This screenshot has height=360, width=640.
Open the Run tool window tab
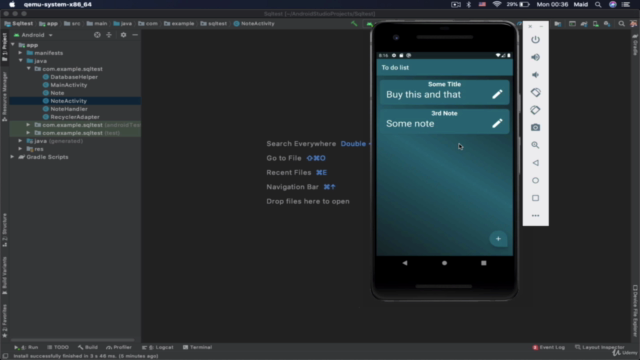(x=26, y=347)
